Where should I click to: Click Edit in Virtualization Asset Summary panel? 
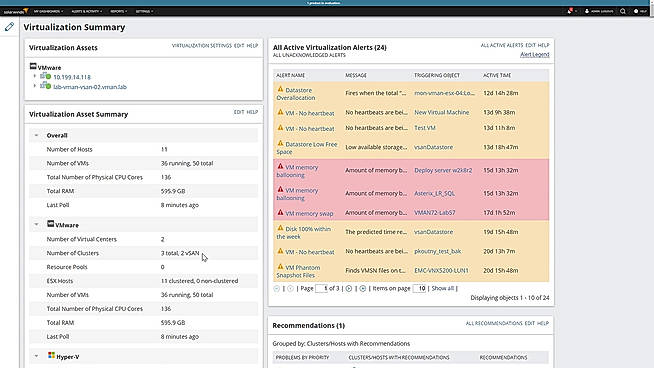pos(239,112)
